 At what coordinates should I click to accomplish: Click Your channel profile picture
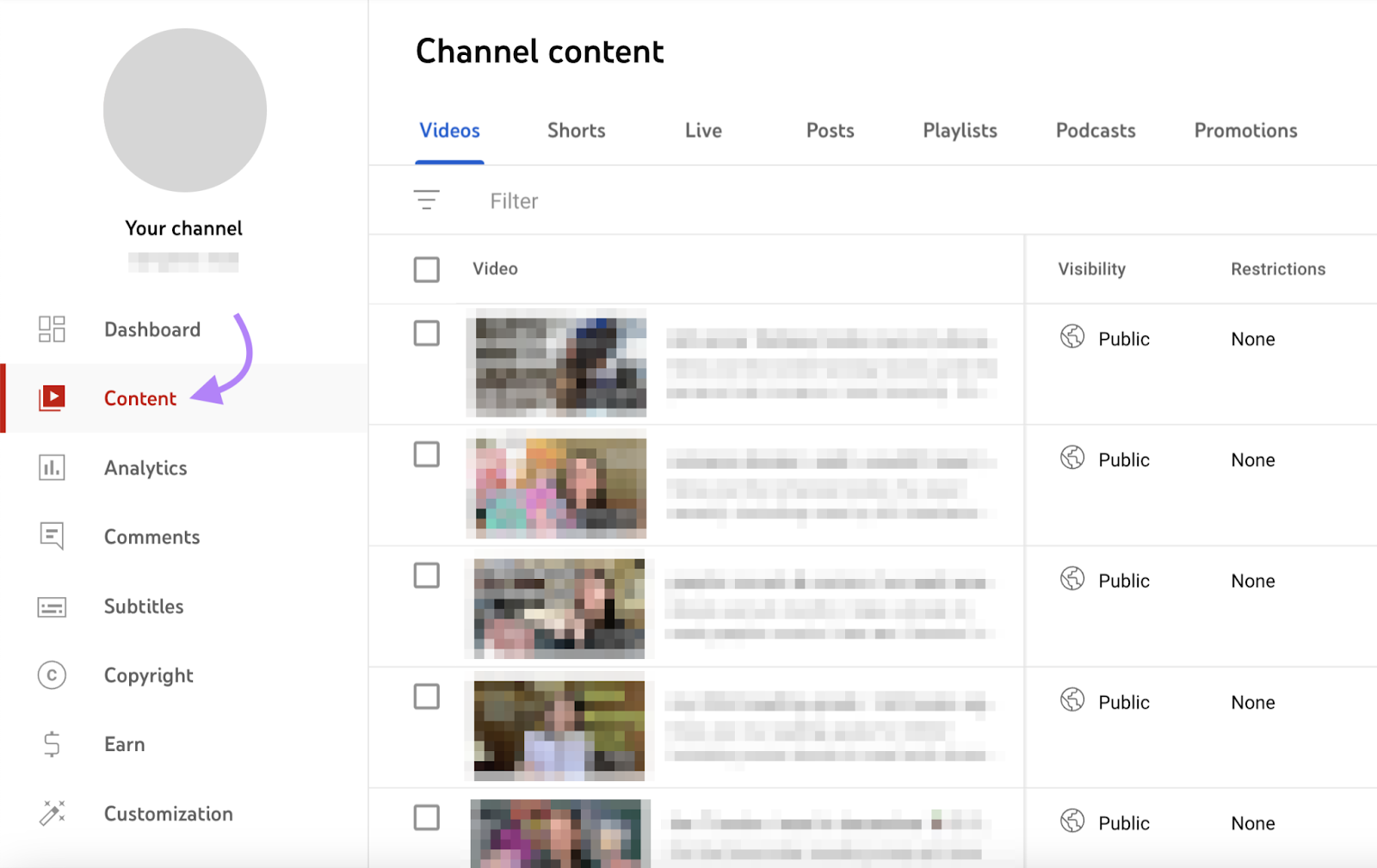184,110
